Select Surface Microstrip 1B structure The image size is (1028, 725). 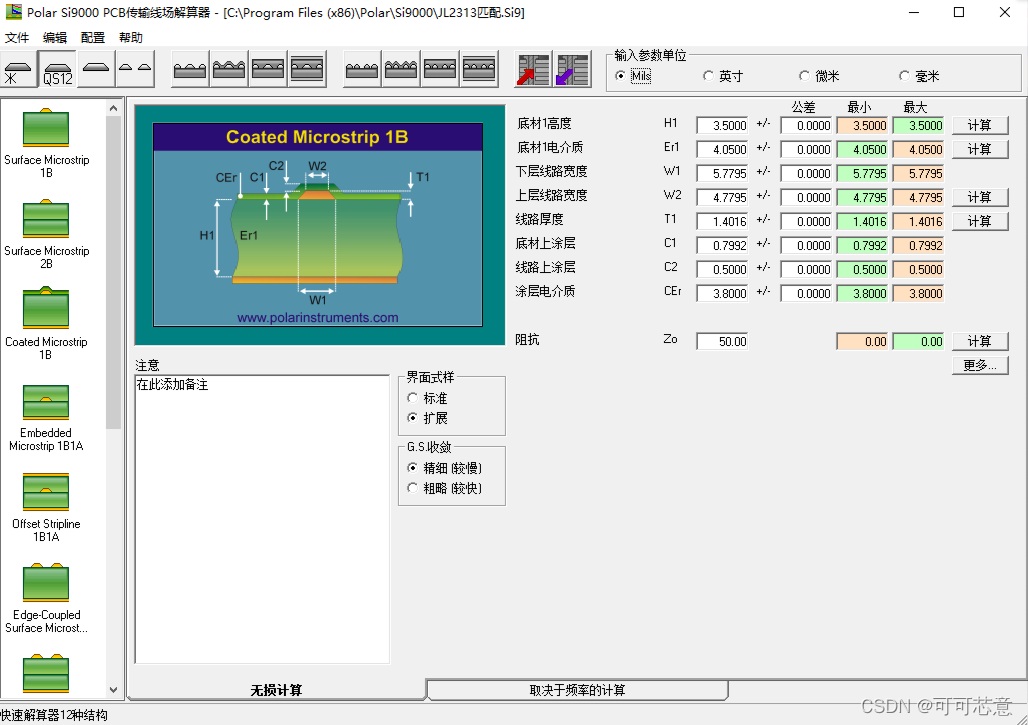46,144
